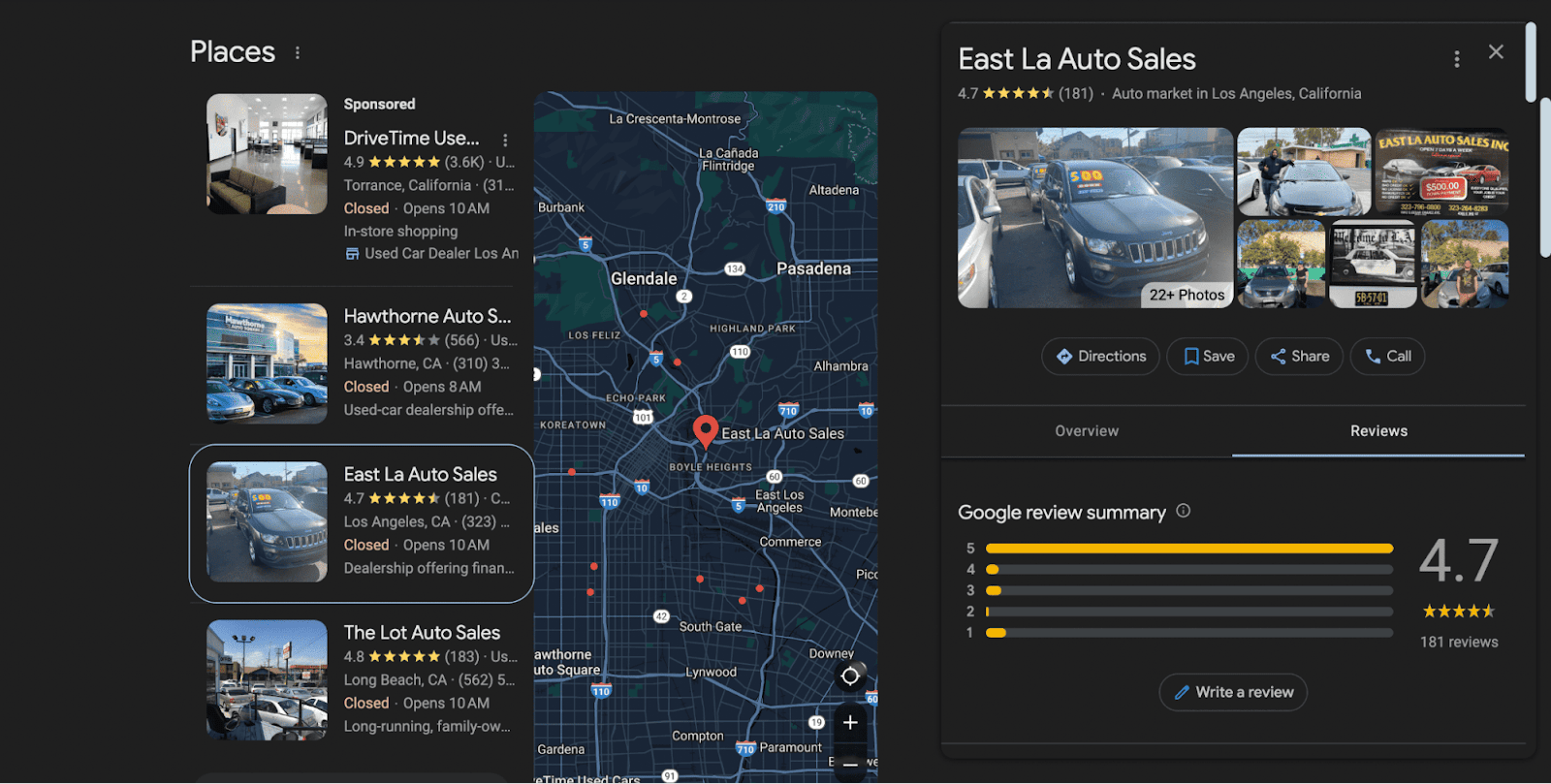Filter by 5-star rating bar
This screenshot has height=784, width=1551.
point(1189,549)
